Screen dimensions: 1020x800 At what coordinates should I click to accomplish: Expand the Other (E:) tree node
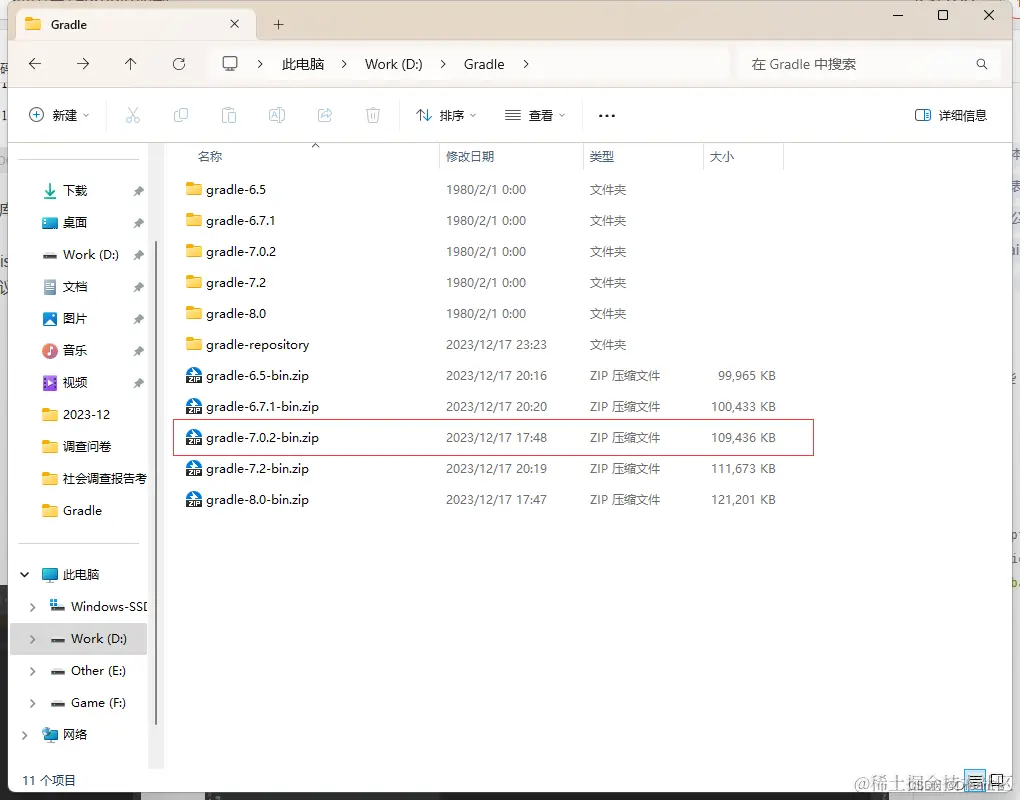pyautogui.click(x=33, y=671)
